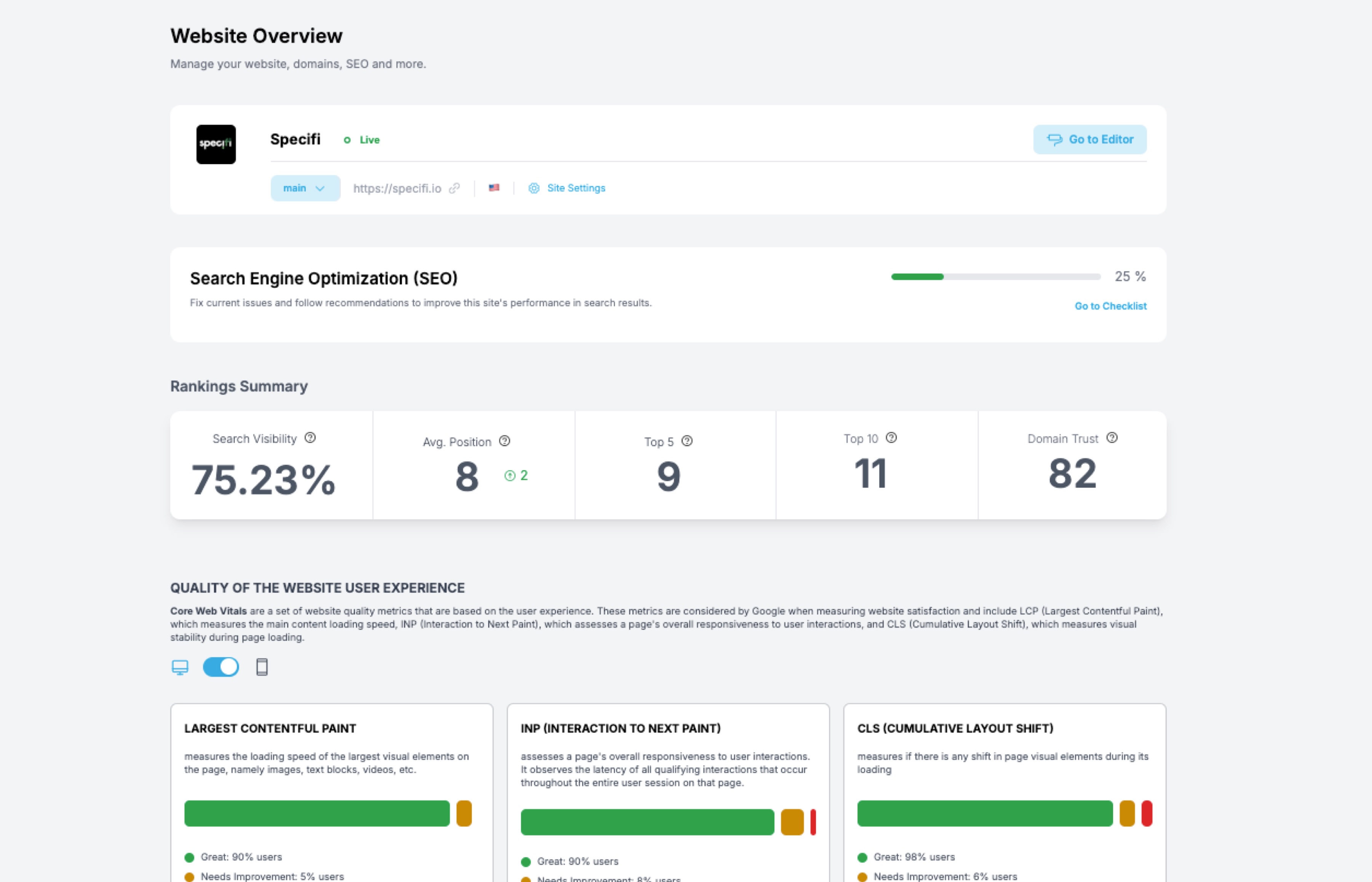The image size is (1372, 882).
Task: Click the Domain Trust value 82
Action: (1072, 474)
